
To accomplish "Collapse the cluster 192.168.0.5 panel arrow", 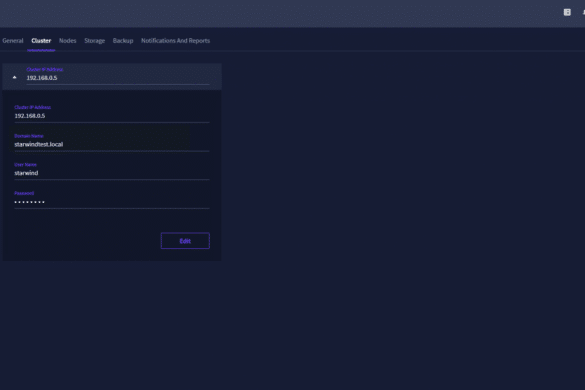I will tap(15, 77).
